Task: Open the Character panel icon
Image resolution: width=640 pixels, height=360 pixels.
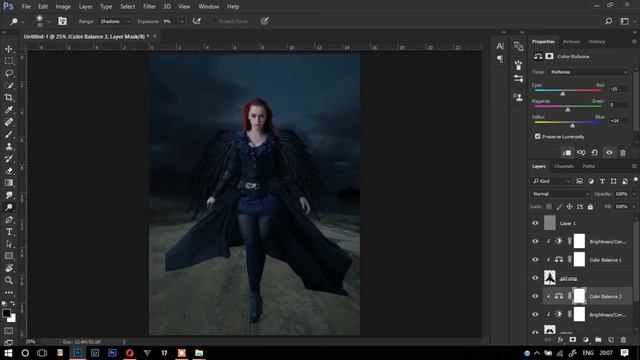Action: coord(500,46)
